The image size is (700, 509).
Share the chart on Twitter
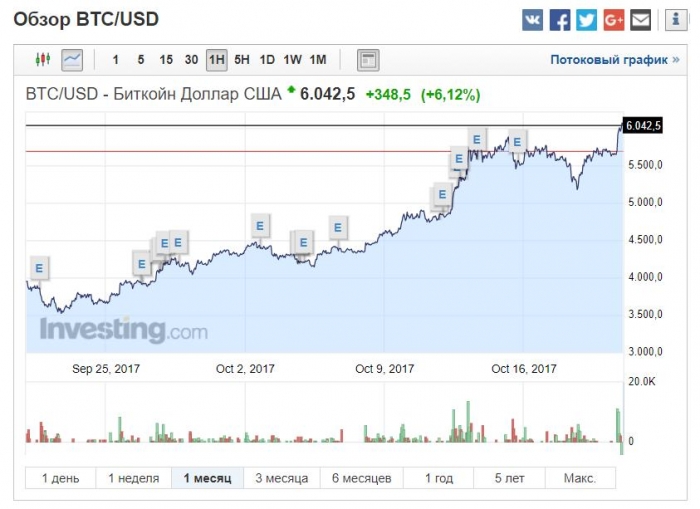click(x=587, y=19)
